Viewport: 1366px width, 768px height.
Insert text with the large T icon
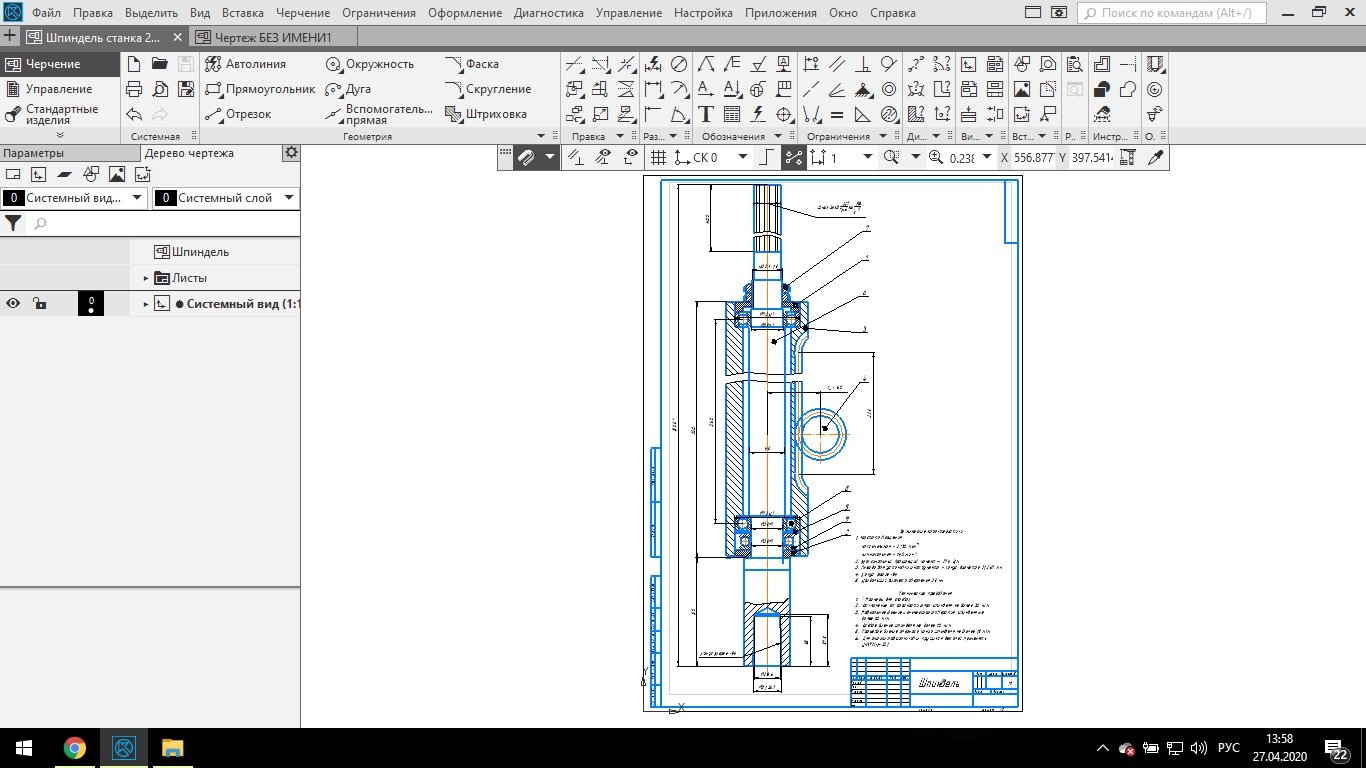pos(705,114)
